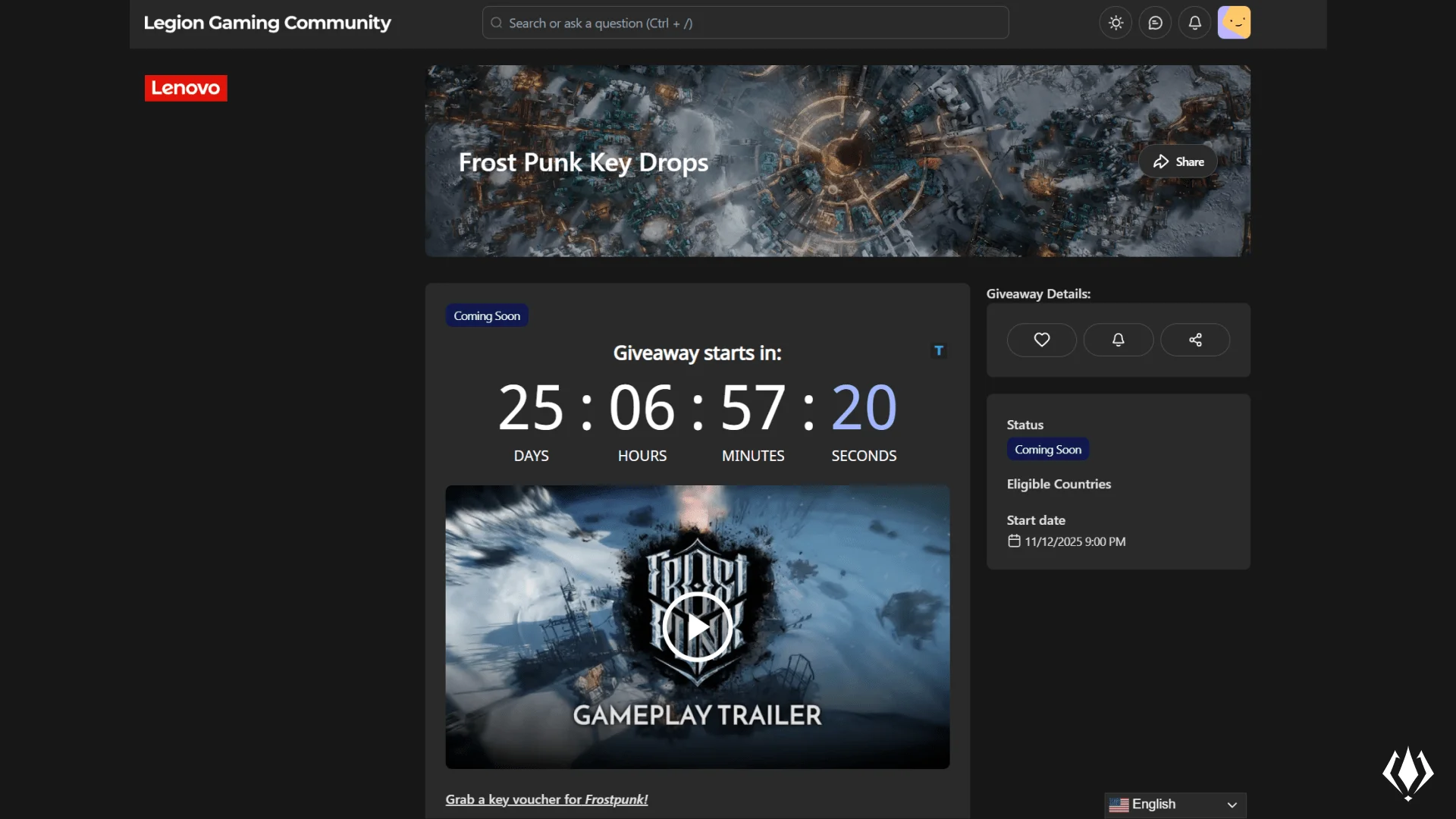Open the notifications bell in header
Viewport: 1456px width, 819px height.
tap(1194, 23)
